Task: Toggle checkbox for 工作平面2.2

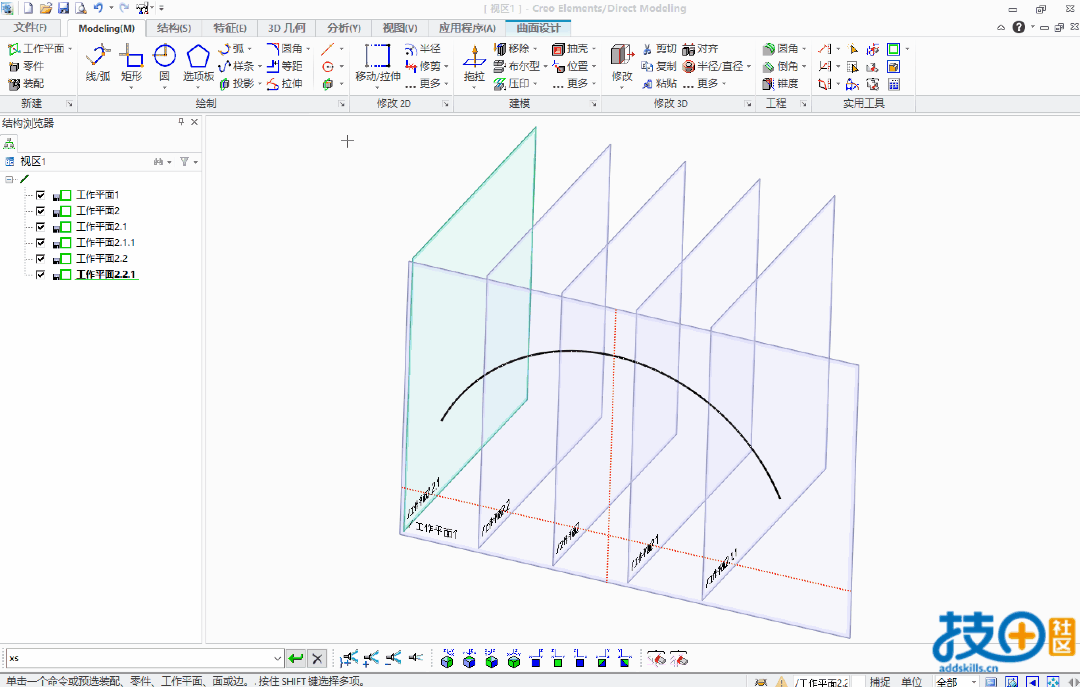Action: point(41,258)
